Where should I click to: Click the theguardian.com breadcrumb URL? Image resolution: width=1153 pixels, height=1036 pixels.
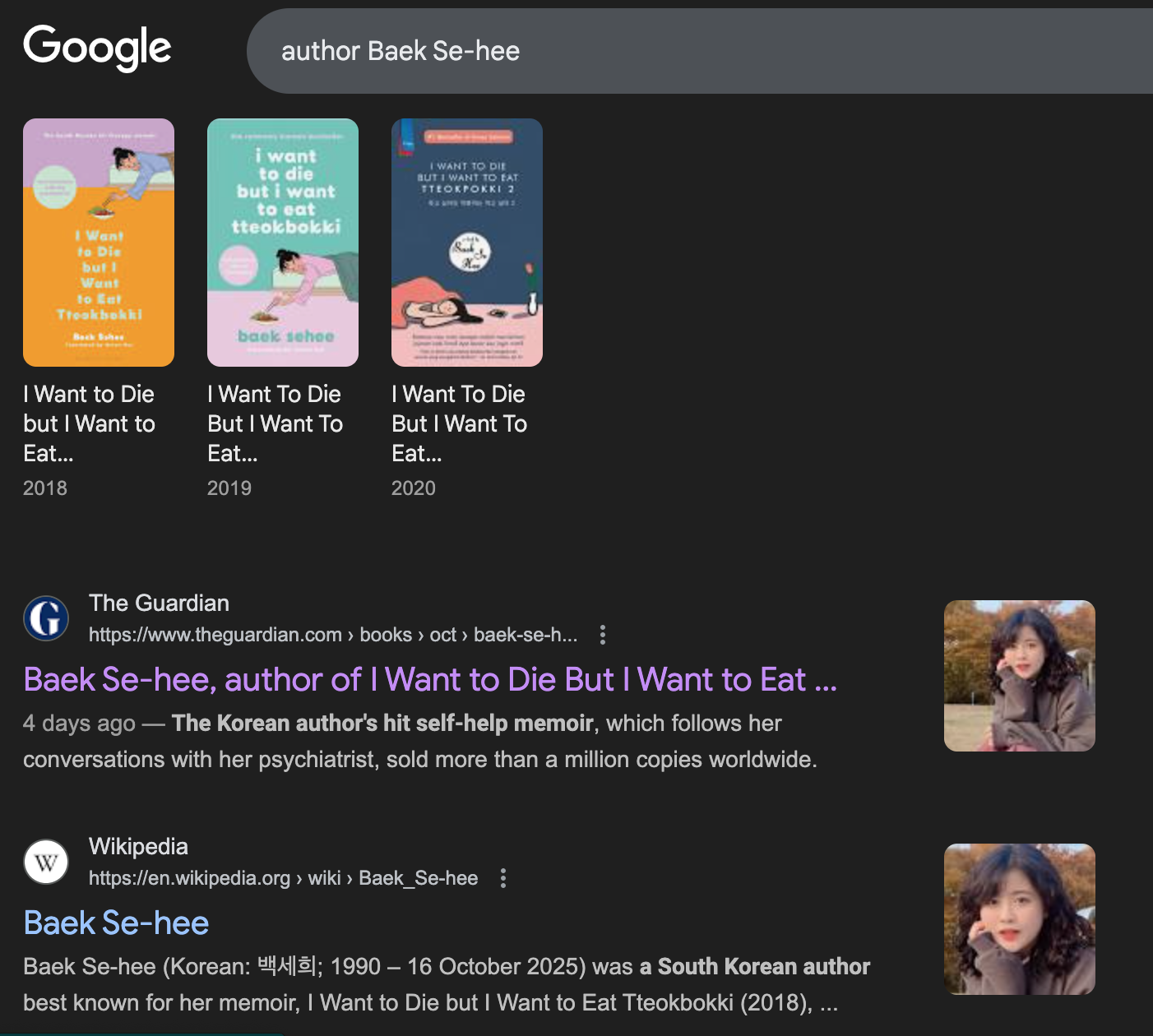pos(332,635)
